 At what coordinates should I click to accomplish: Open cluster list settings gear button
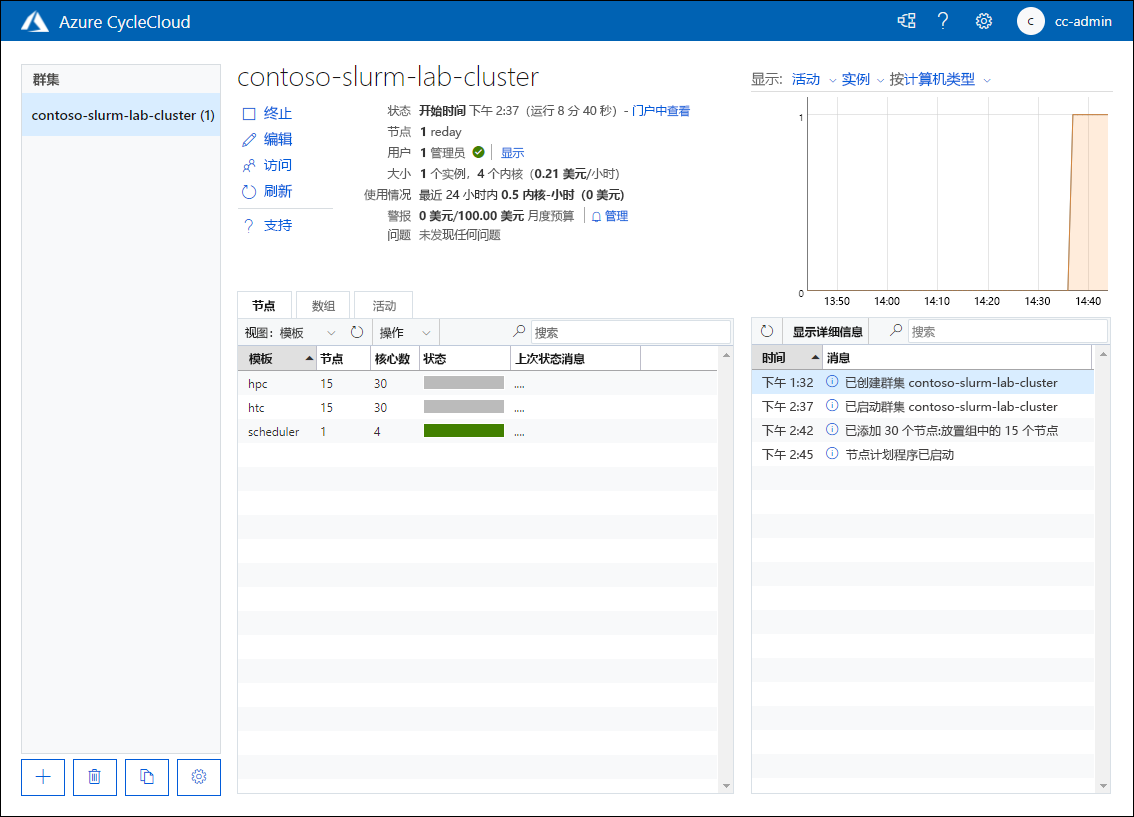(x=199, y=777)
